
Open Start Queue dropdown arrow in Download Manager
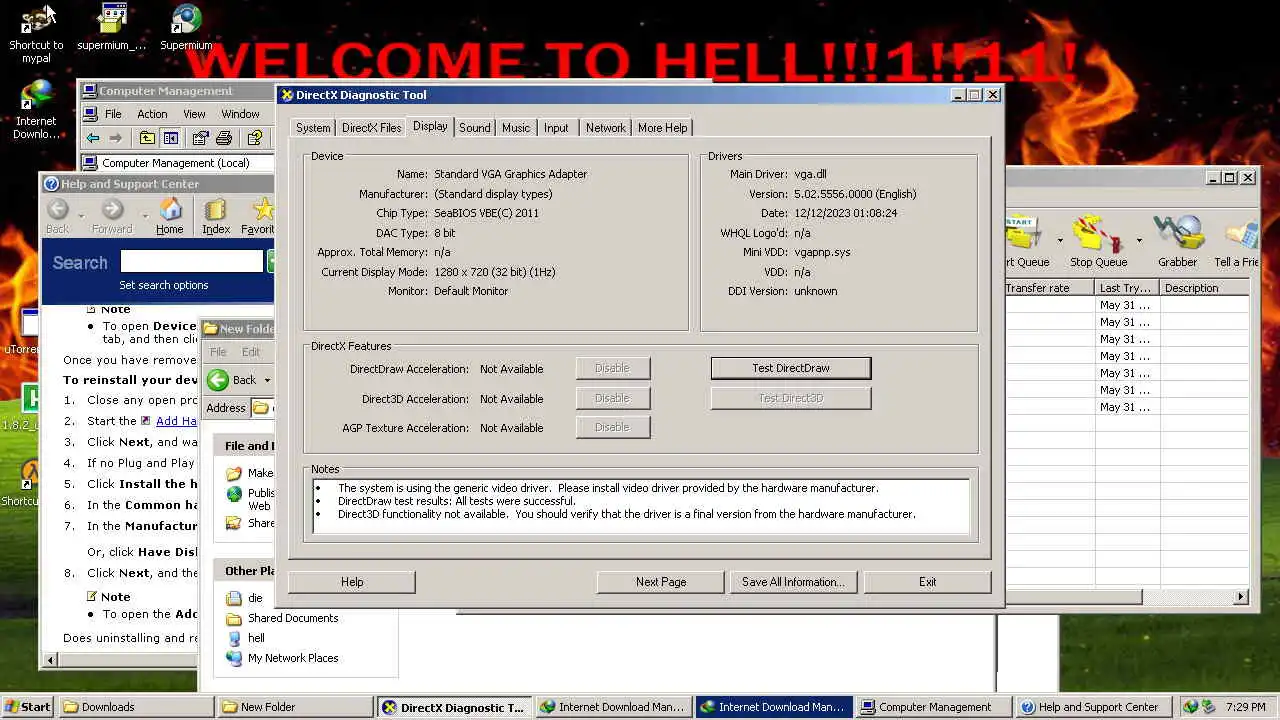(1059, 241)
